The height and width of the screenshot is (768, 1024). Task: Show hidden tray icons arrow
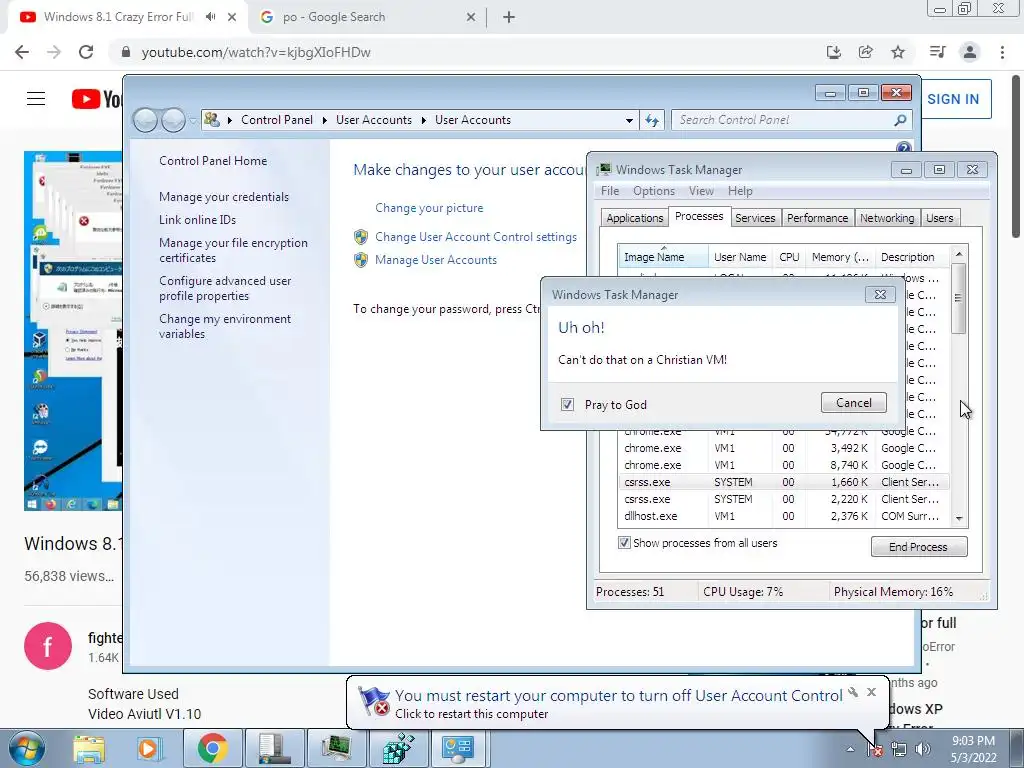tap(850, 749)
